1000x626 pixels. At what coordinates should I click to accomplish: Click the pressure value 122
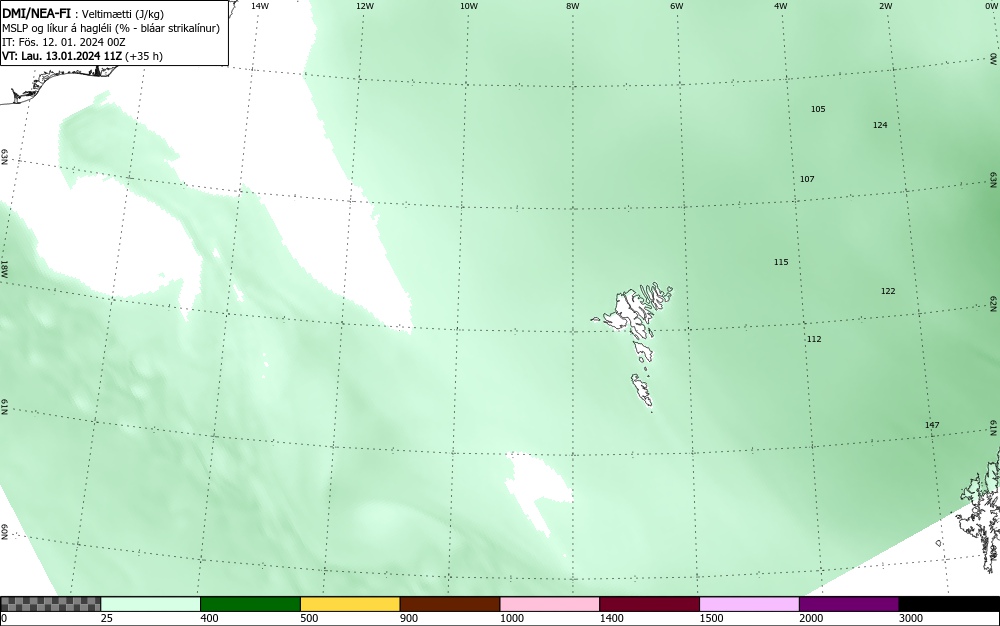click(x=888, y=291)
